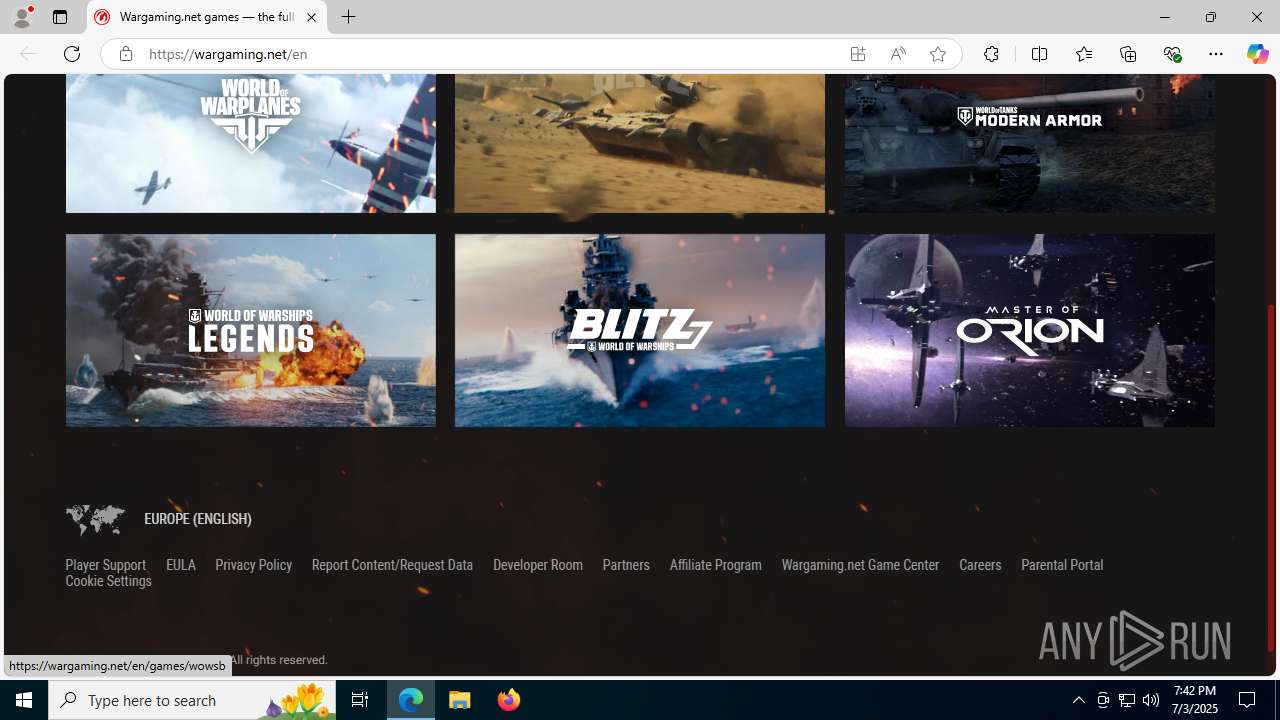Open the Copilot sidebar
This screenshot has width=1280, height=720.
[1257, 54]
